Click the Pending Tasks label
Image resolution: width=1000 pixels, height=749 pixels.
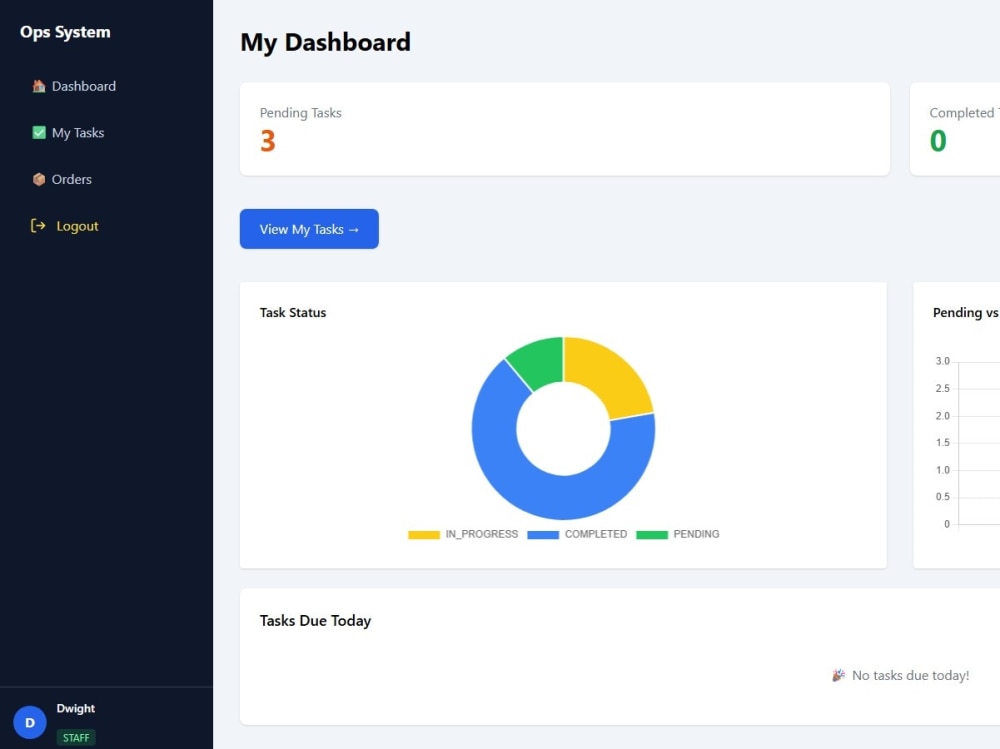click(300, 113)
